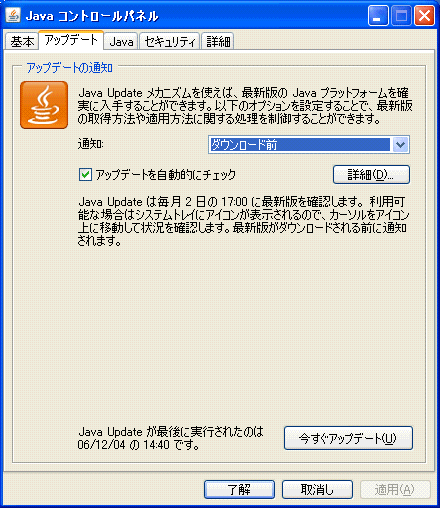Close the Java コントロールパネル window
440x508 pixels.
coord(424,16)
